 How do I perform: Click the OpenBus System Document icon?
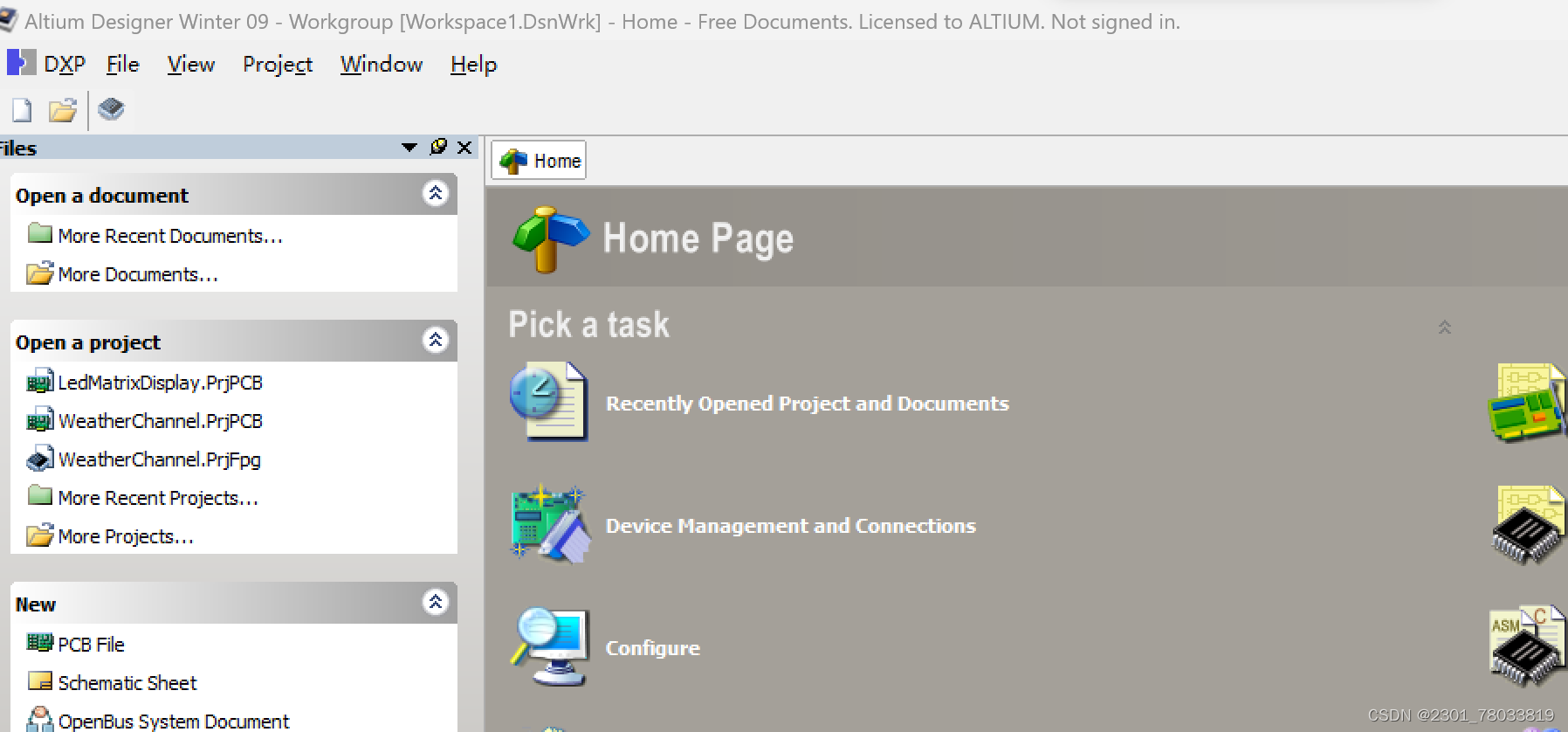click(40, 719)
